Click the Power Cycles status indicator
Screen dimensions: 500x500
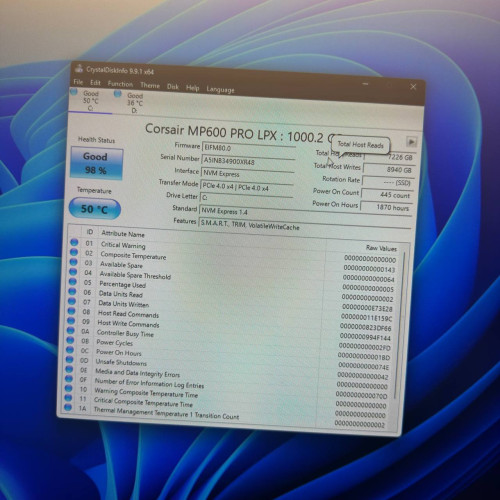70,340
